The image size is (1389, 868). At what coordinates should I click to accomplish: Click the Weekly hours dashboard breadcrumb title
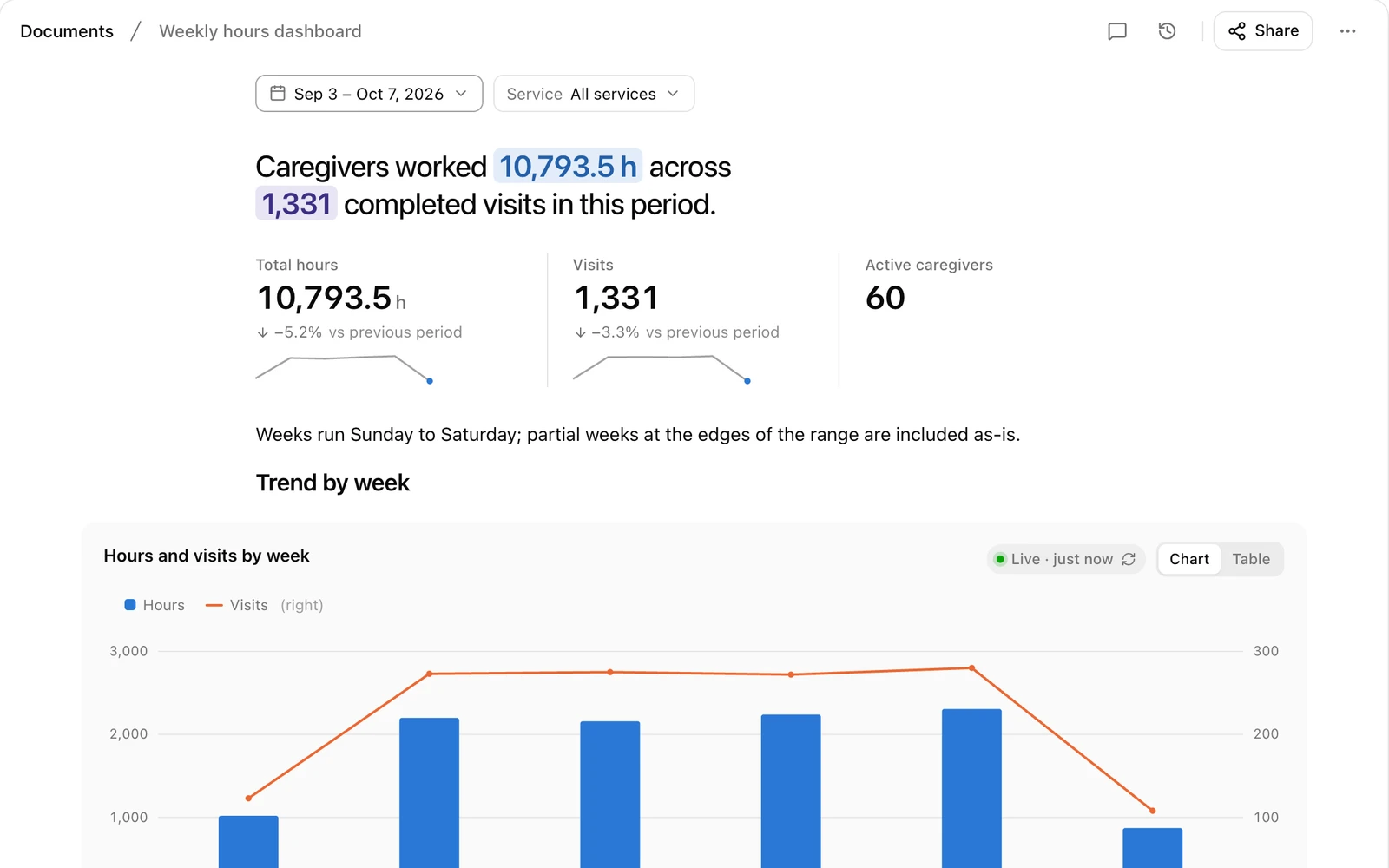pos(260,31)
